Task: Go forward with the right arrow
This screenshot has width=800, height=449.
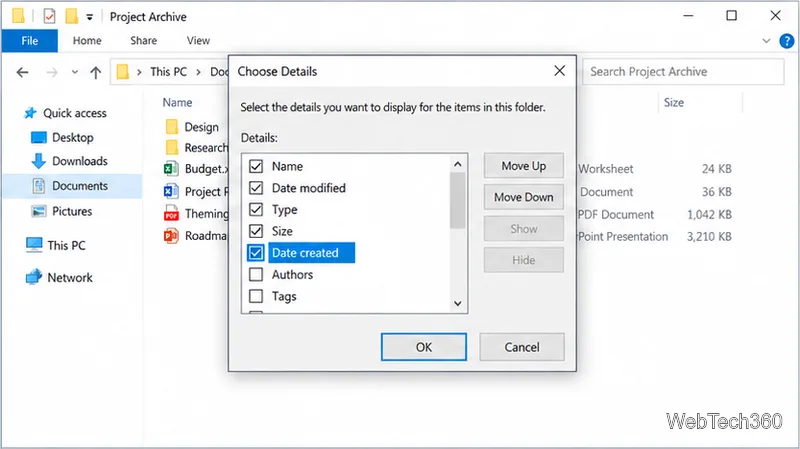Action: [x=52, y=72]
